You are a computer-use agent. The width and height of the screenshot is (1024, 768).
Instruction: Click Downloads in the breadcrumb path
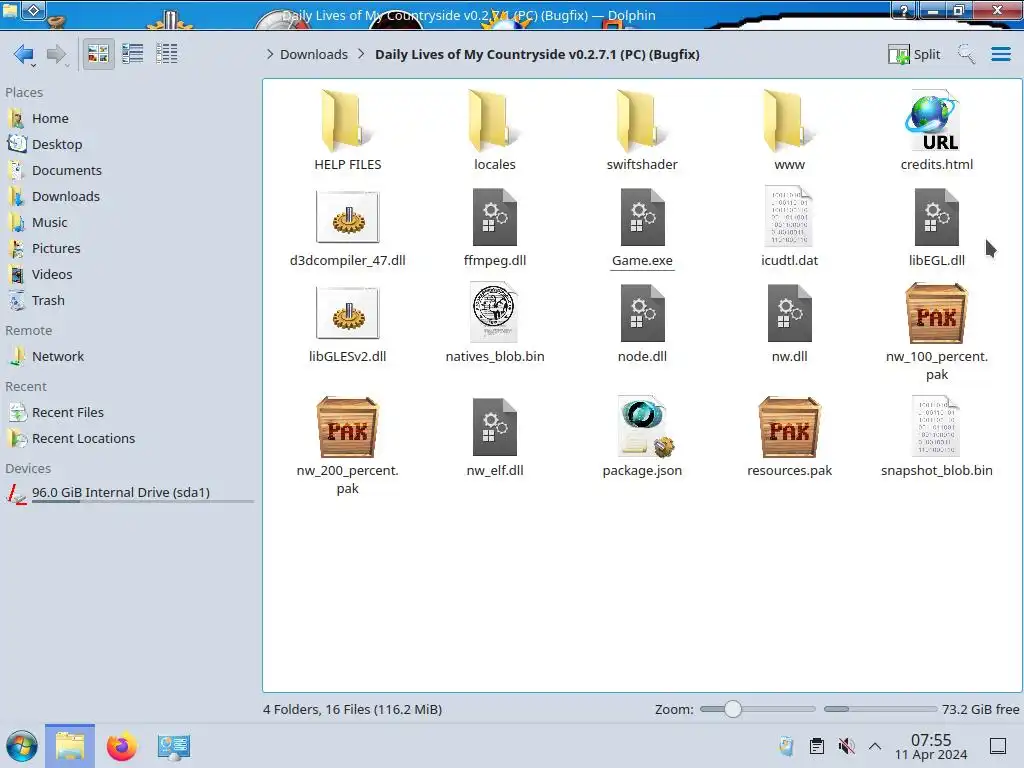click(313, 54)
